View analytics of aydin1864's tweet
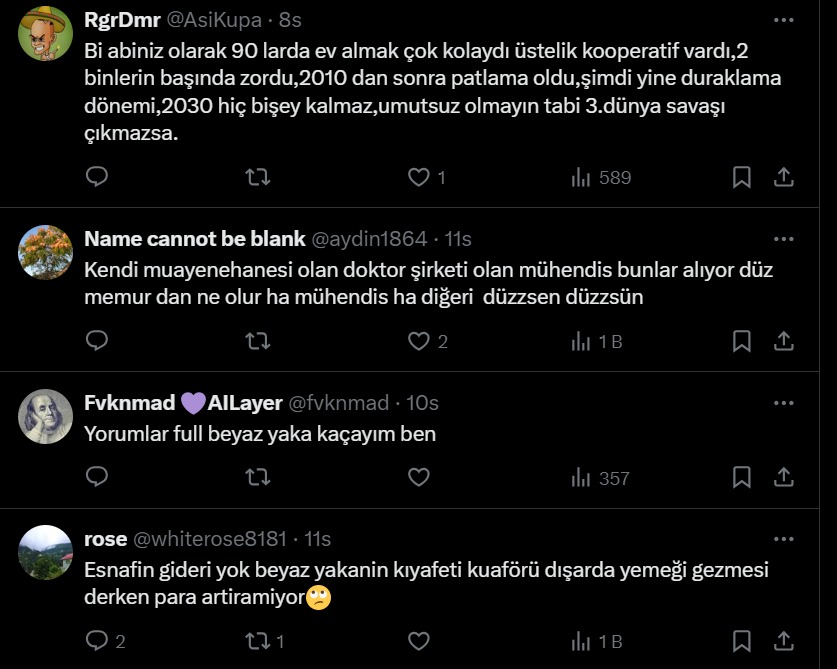The width and height of the screenshot is (837, 669). coord(597,341)
